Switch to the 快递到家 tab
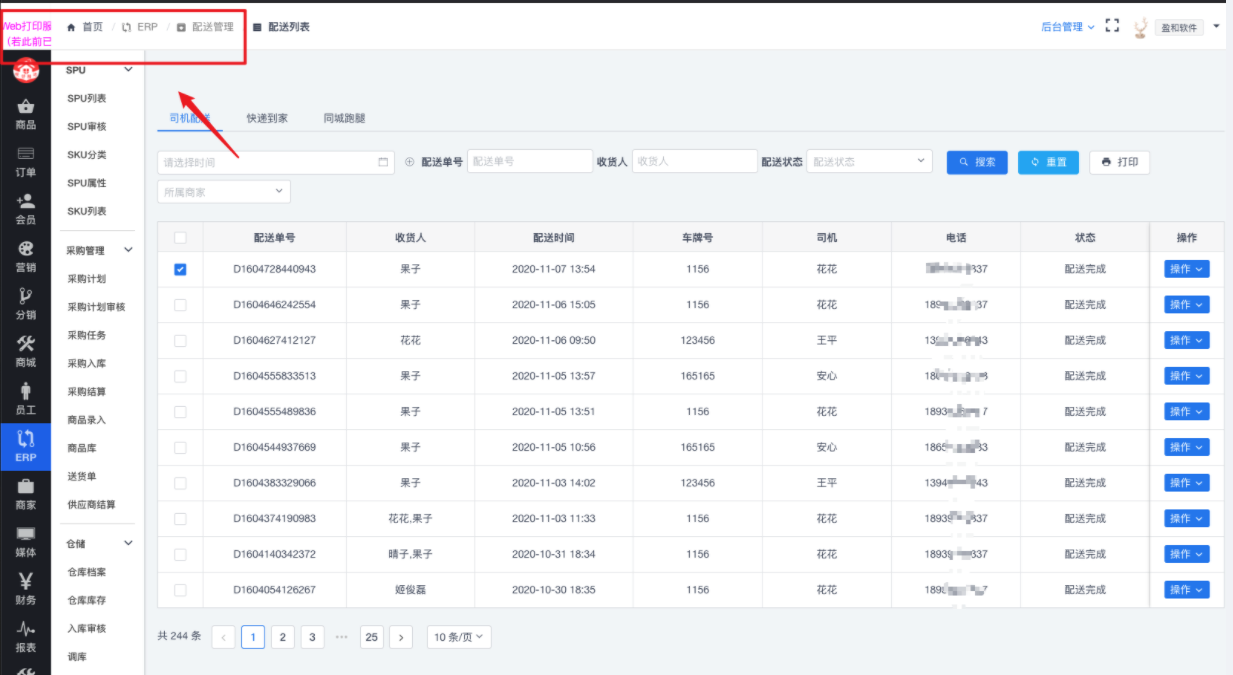The image size is (1233, 675). [x=267, y=118]
